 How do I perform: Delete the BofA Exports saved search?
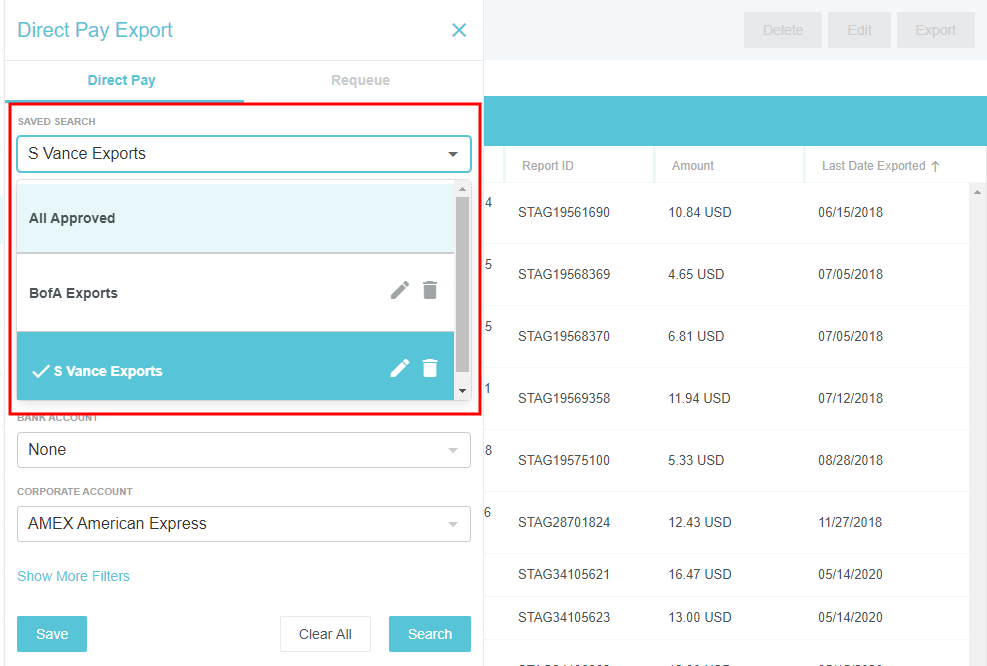click(430, 291)
